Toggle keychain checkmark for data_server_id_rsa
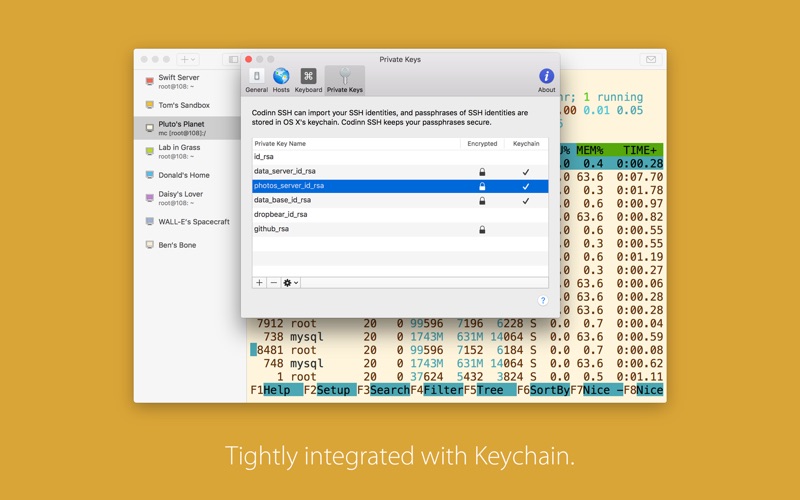This screenshot has height=500, width=800. [526, 172]
